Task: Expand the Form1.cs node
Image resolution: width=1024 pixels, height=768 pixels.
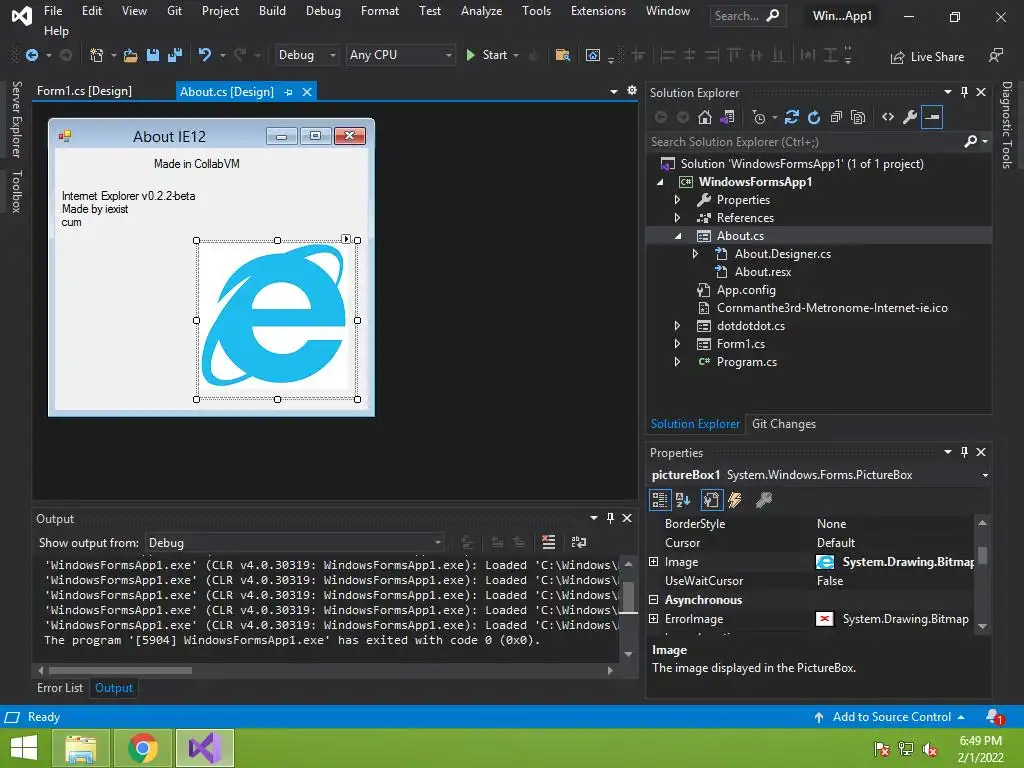Action: click(x=677, y=344)
